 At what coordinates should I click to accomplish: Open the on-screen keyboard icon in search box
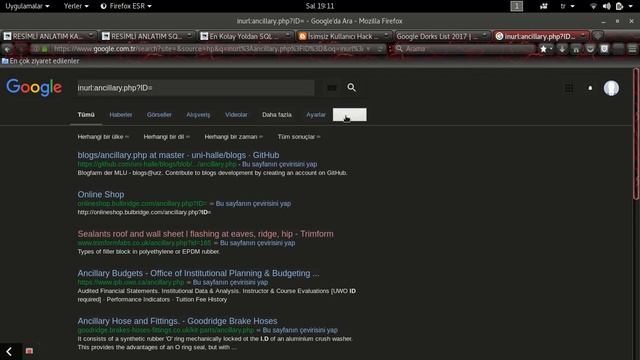click(x=332, y=87)
